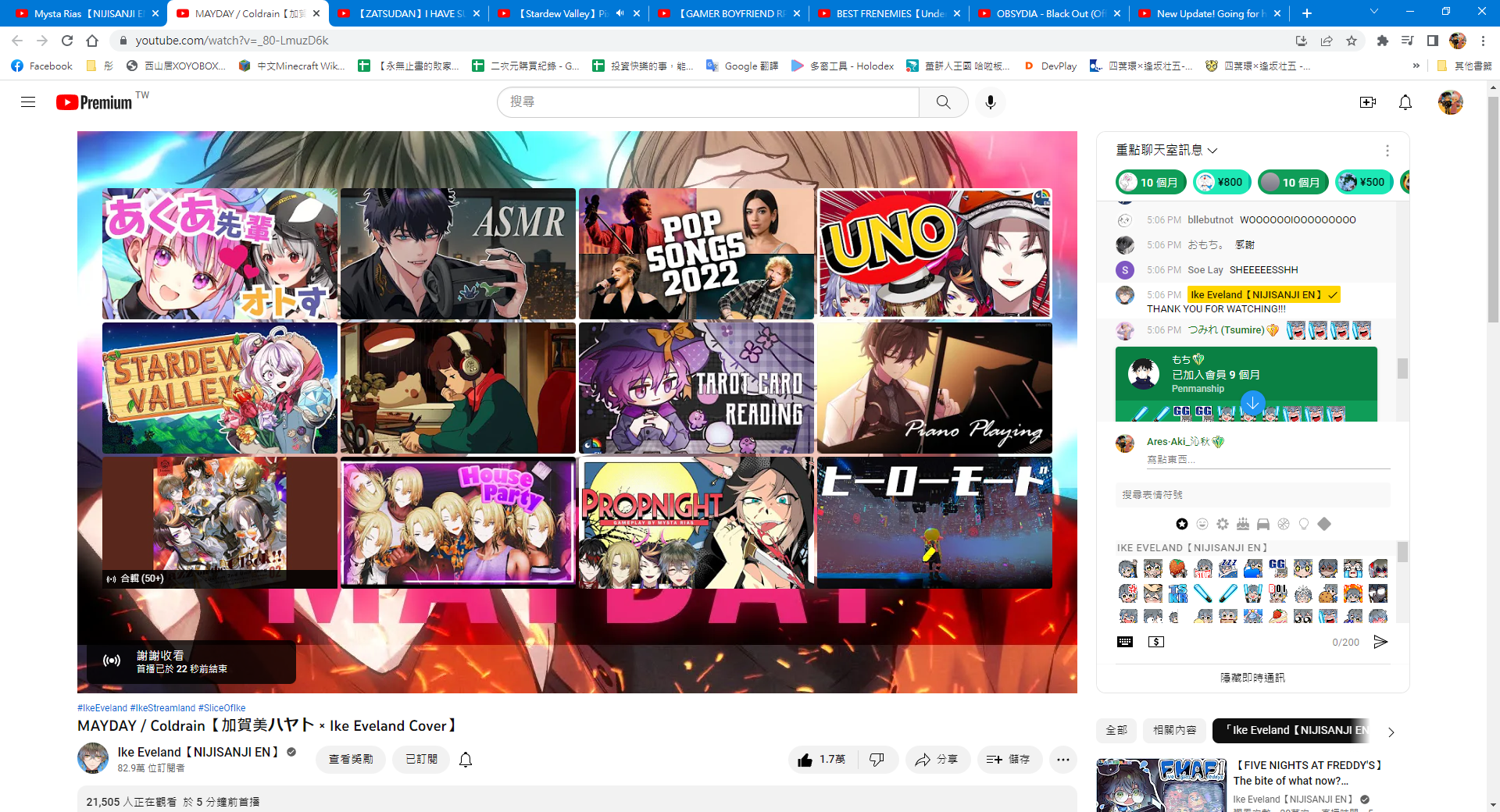Click the search magnifier button
The width and height of the screenshot is (1500, 812).
(944, 102)
